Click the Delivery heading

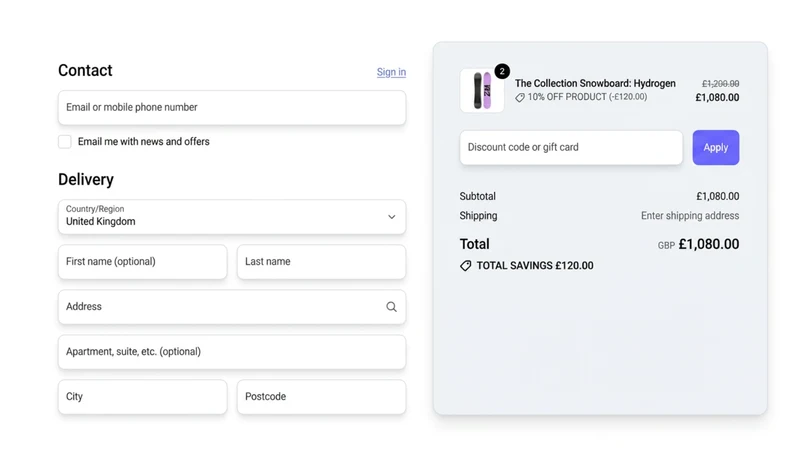click(86, 180)
